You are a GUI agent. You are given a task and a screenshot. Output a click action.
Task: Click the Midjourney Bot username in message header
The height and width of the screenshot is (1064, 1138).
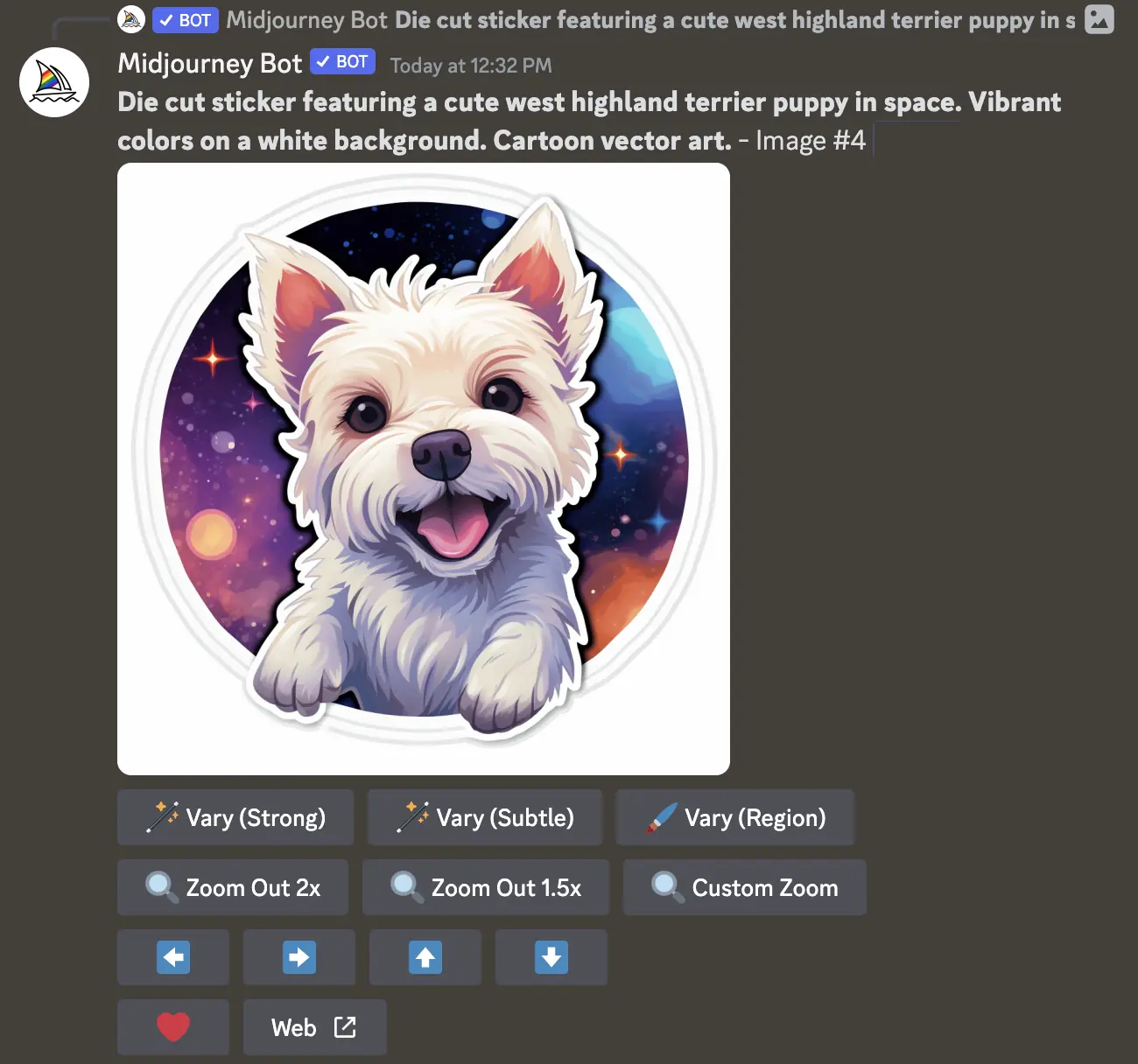tap(210, 63)
